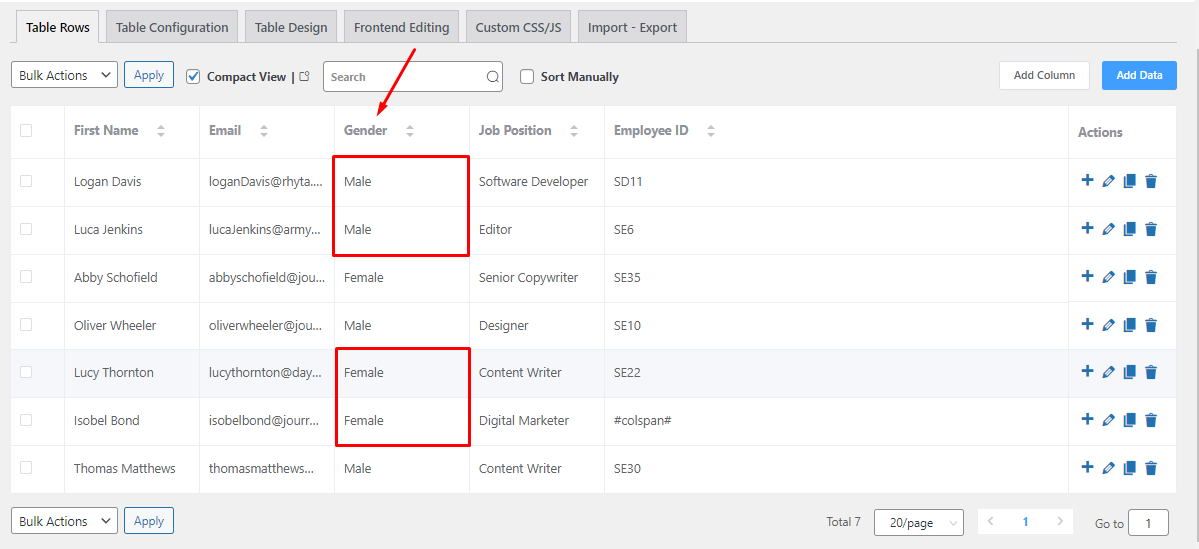The height and width of the screenshot is (549, 1199).
Task: Delete the Oliver Wheeler row with the trash icon
Action: tap(1151, 325)
